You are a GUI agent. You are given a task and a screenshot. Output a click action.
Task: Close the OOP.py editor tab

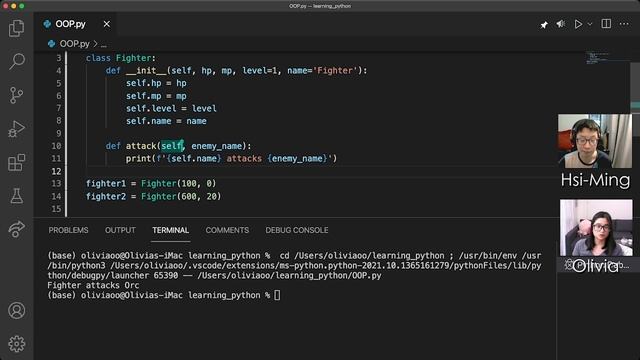(107, 24)
